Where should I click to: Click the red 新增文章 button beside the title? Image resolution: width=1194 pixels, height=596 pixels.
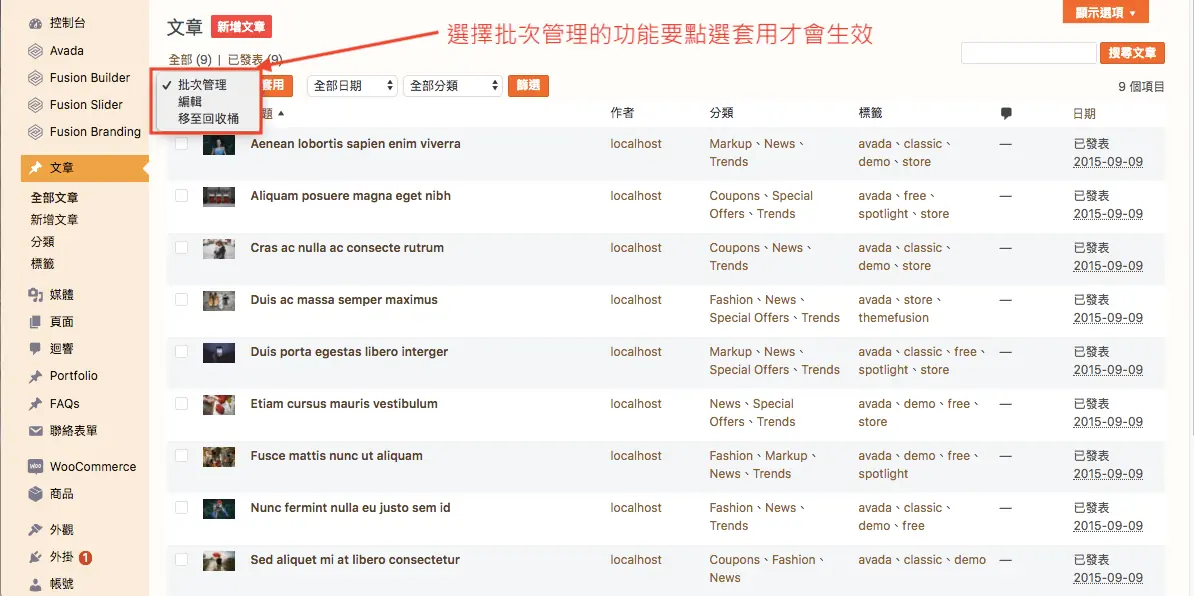pyautogui.click(x=241, y=27)
